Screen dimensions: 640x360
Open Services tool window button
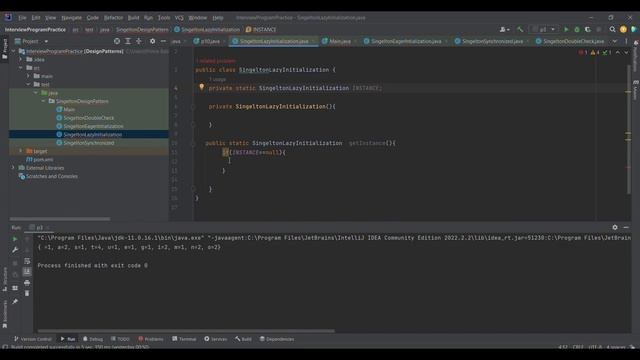coord(216,339)
